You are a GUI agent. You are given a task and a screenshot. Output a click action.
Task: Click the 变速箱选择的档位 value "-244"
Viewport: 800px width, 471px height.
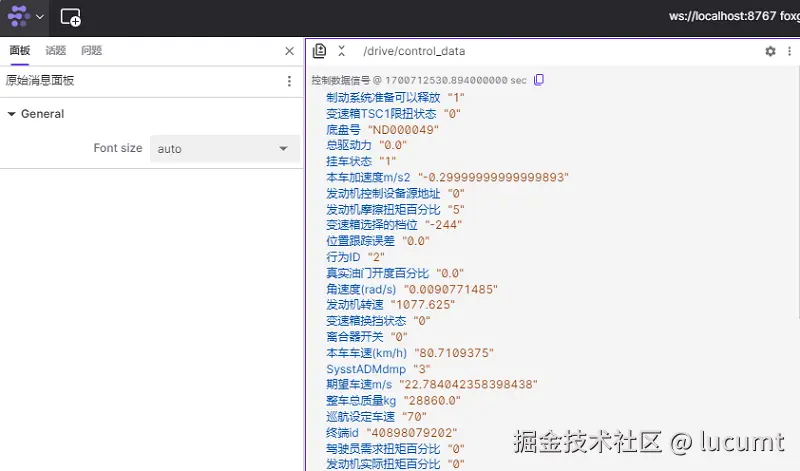pos(443,225)
